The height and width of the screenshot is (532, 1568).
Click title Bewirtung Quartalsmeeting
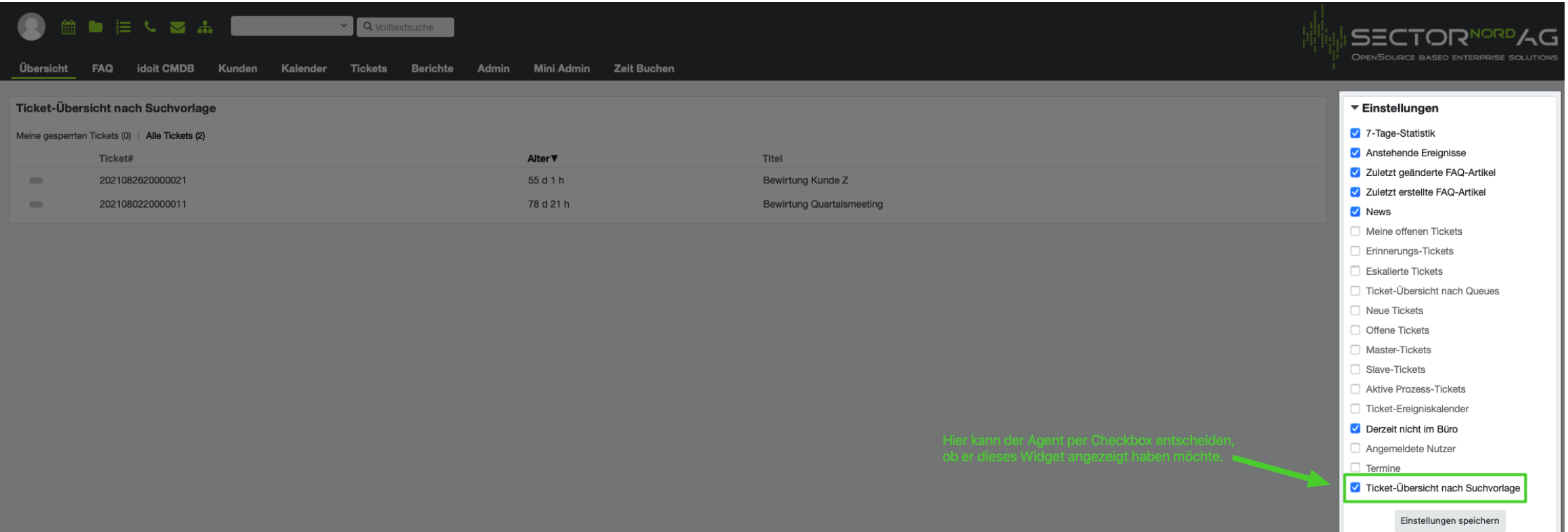[x=823, y=204]
